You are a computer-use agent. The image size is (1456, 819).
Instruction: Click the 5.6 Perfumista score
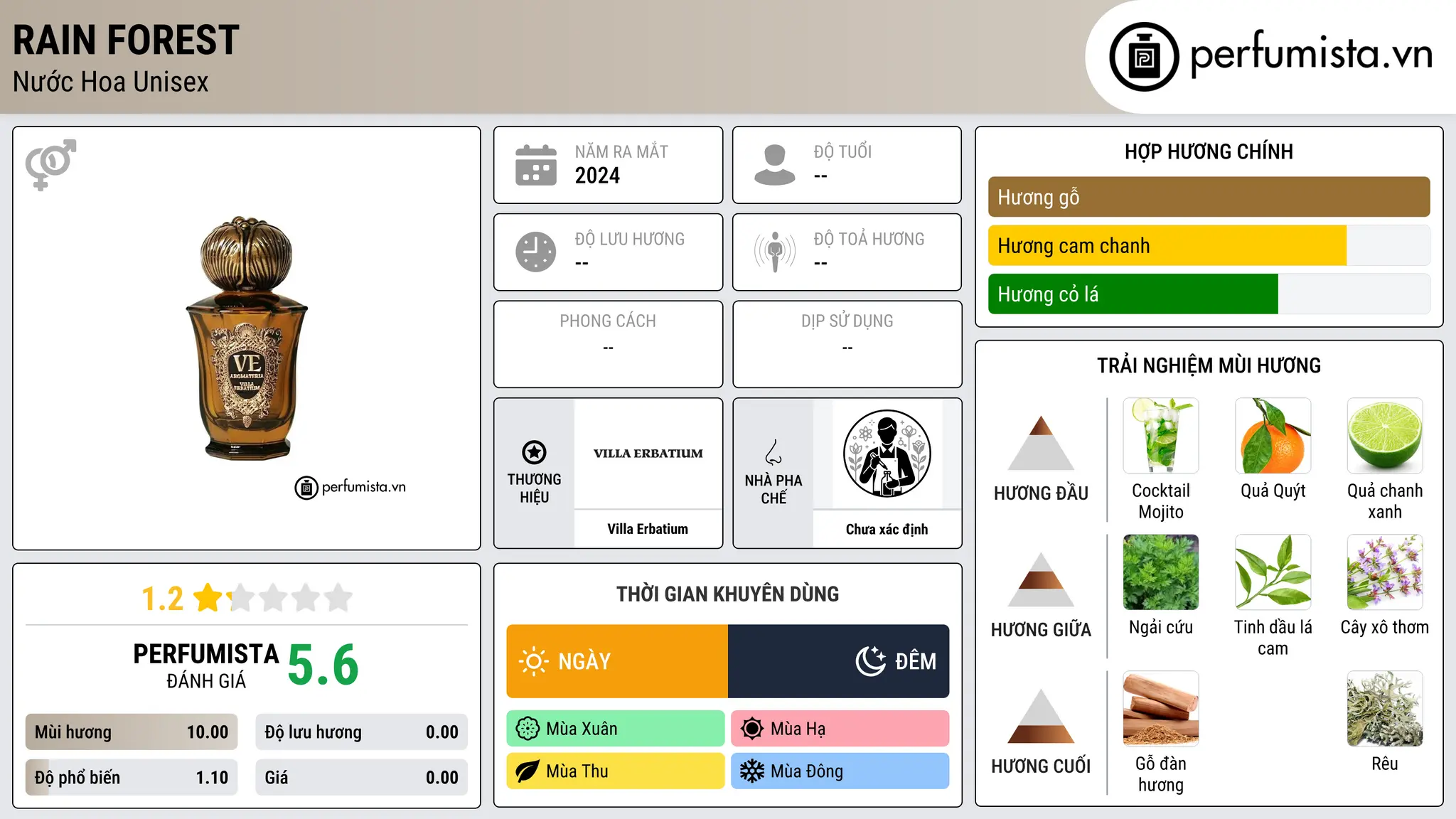[323, 665]
